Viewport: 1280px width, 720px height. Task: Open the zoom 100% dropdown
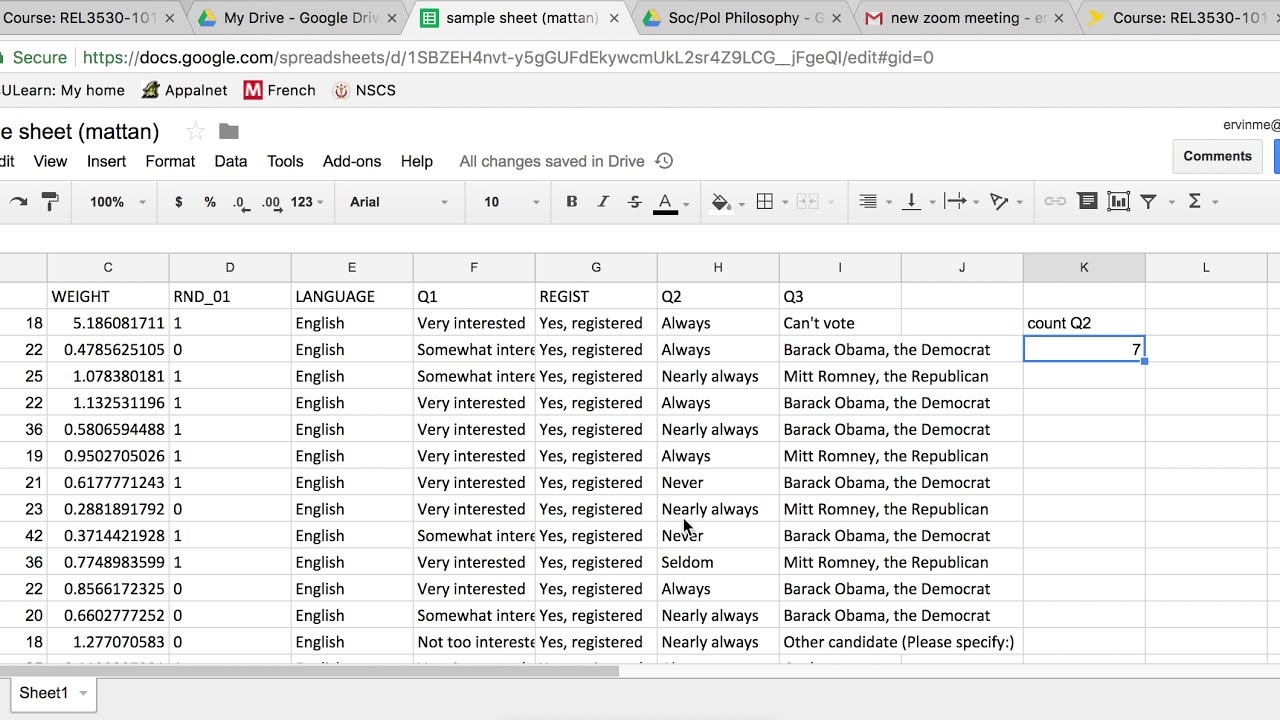[x=117, y=202]
